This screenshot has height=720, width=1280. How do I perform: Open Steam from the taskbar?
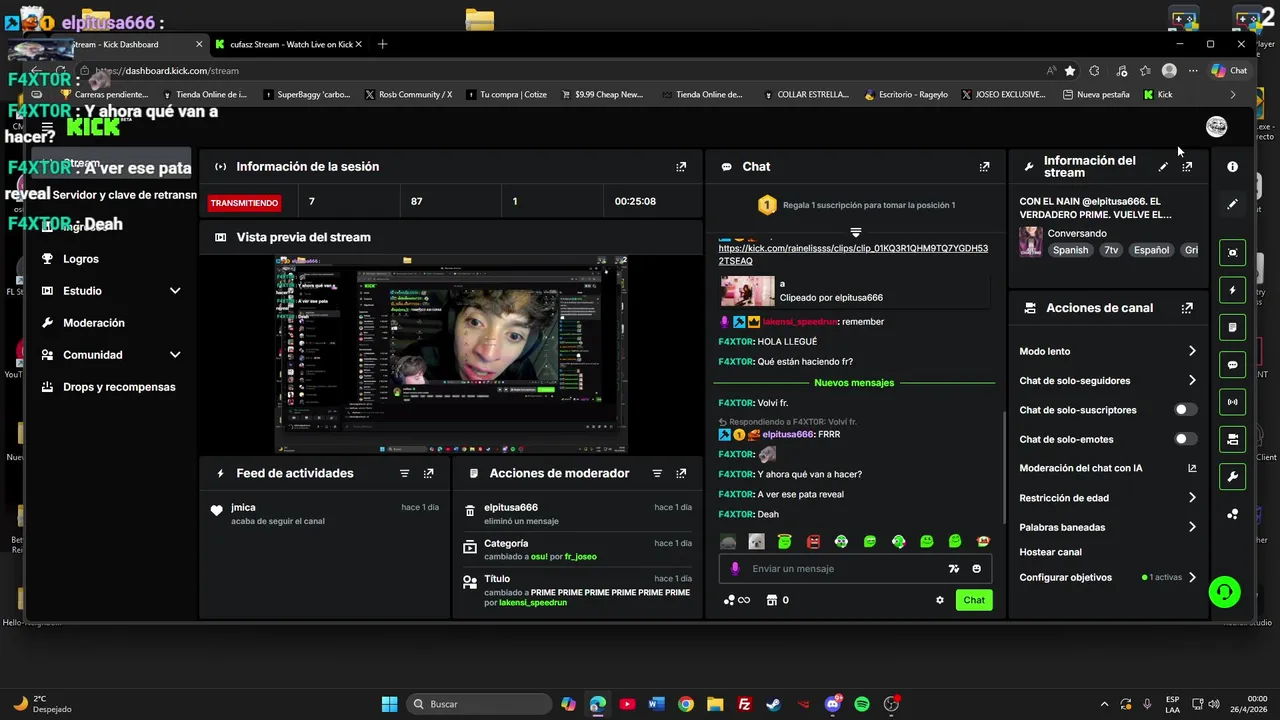coord(773,704)
